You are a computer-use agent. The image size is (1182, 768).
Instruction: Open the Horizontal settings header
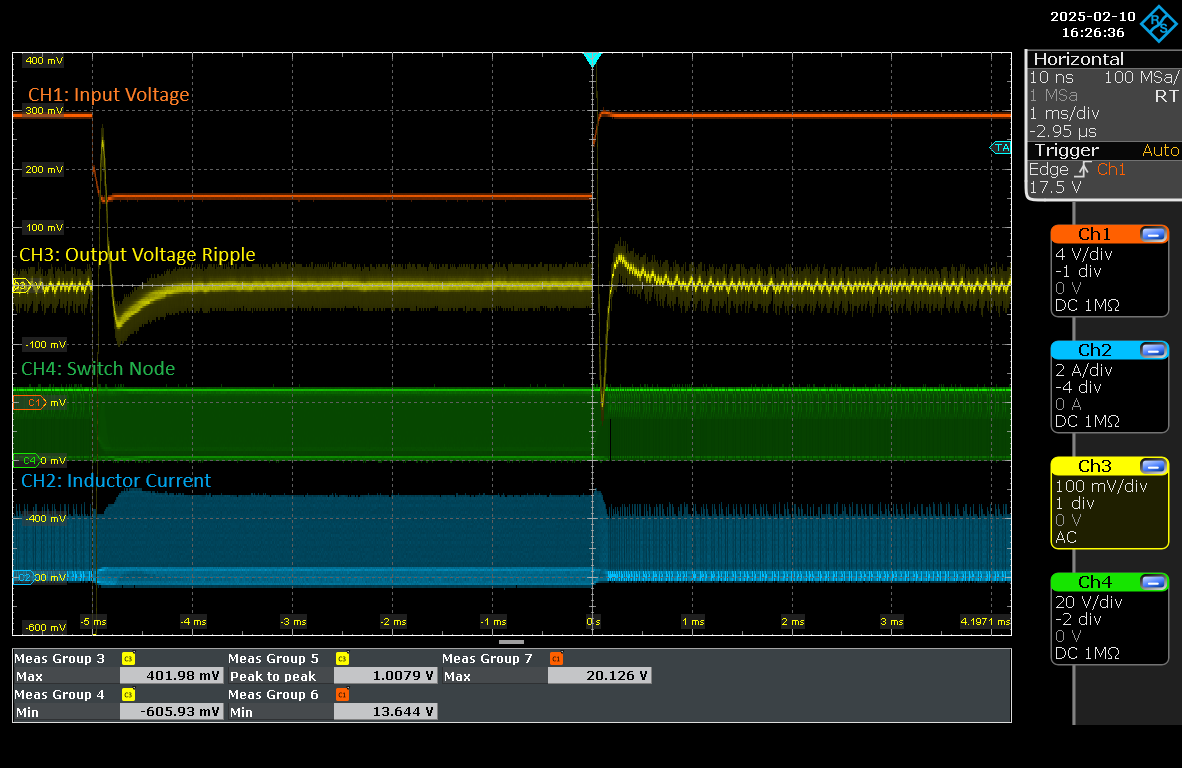[1078, 60]
